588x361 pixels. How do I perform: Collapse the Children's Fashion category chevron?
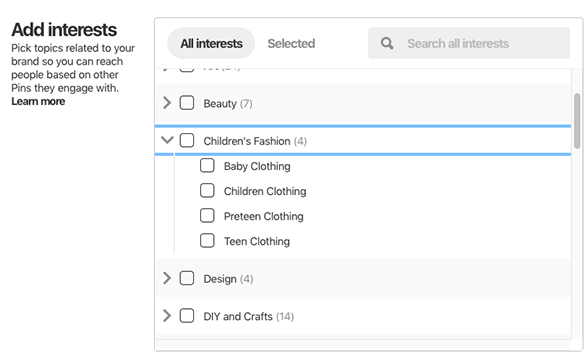[x=167, y=140]
